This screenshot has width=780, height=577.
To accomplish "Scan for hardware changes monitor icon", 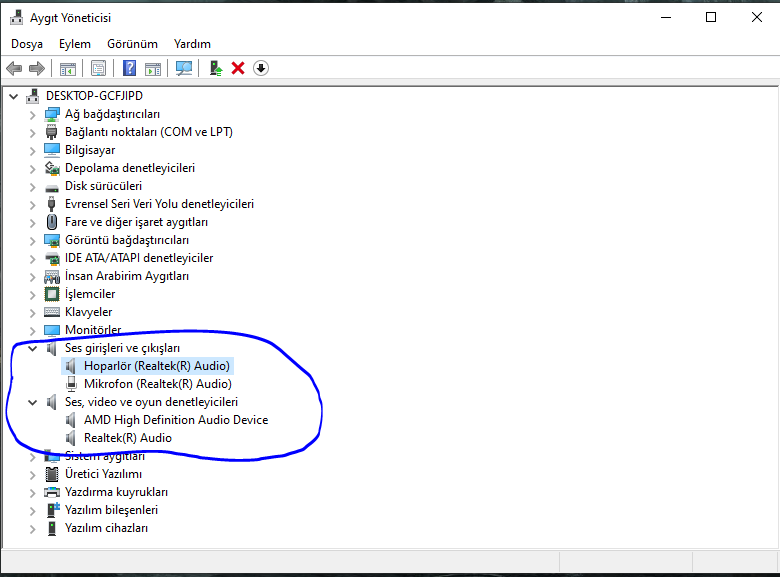I will point(184,68).
